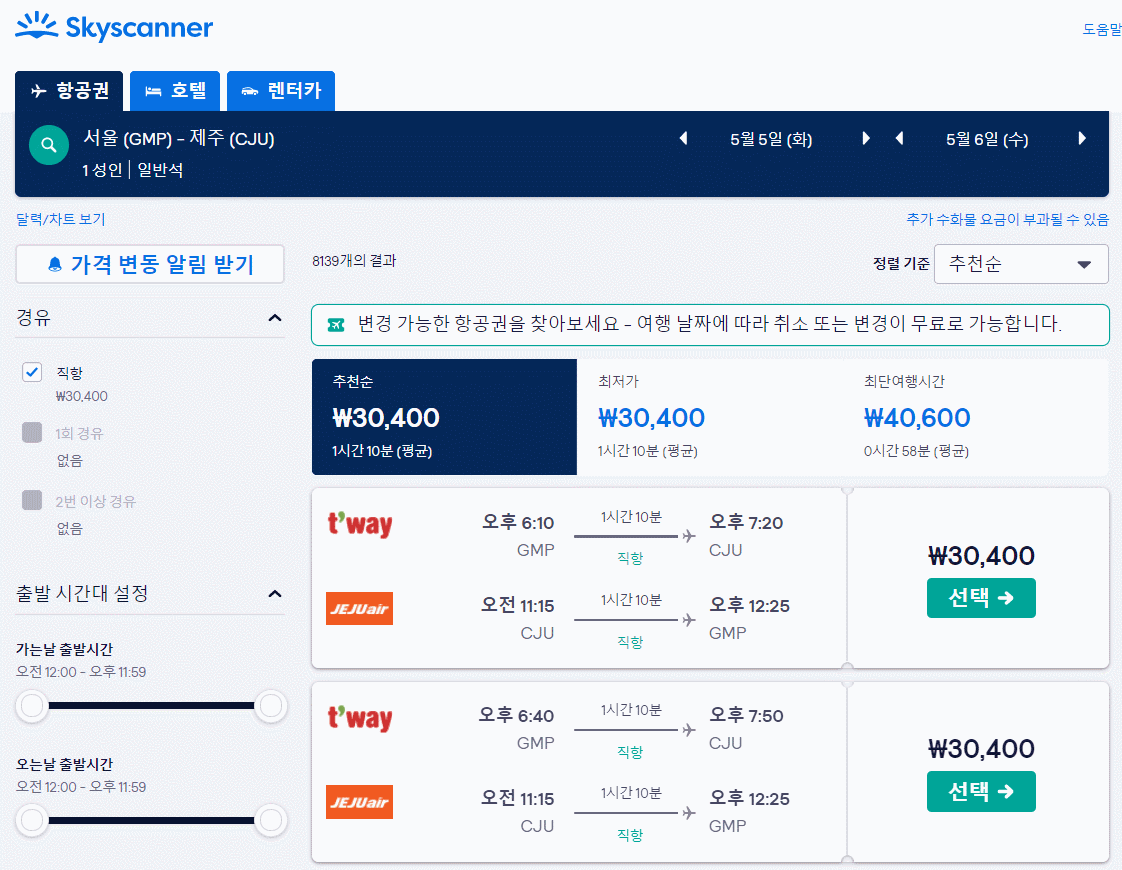Viewport: 1122px width, 870px height.
Task: Click JEJUair logo in the second result card
Action: point(359,801)
